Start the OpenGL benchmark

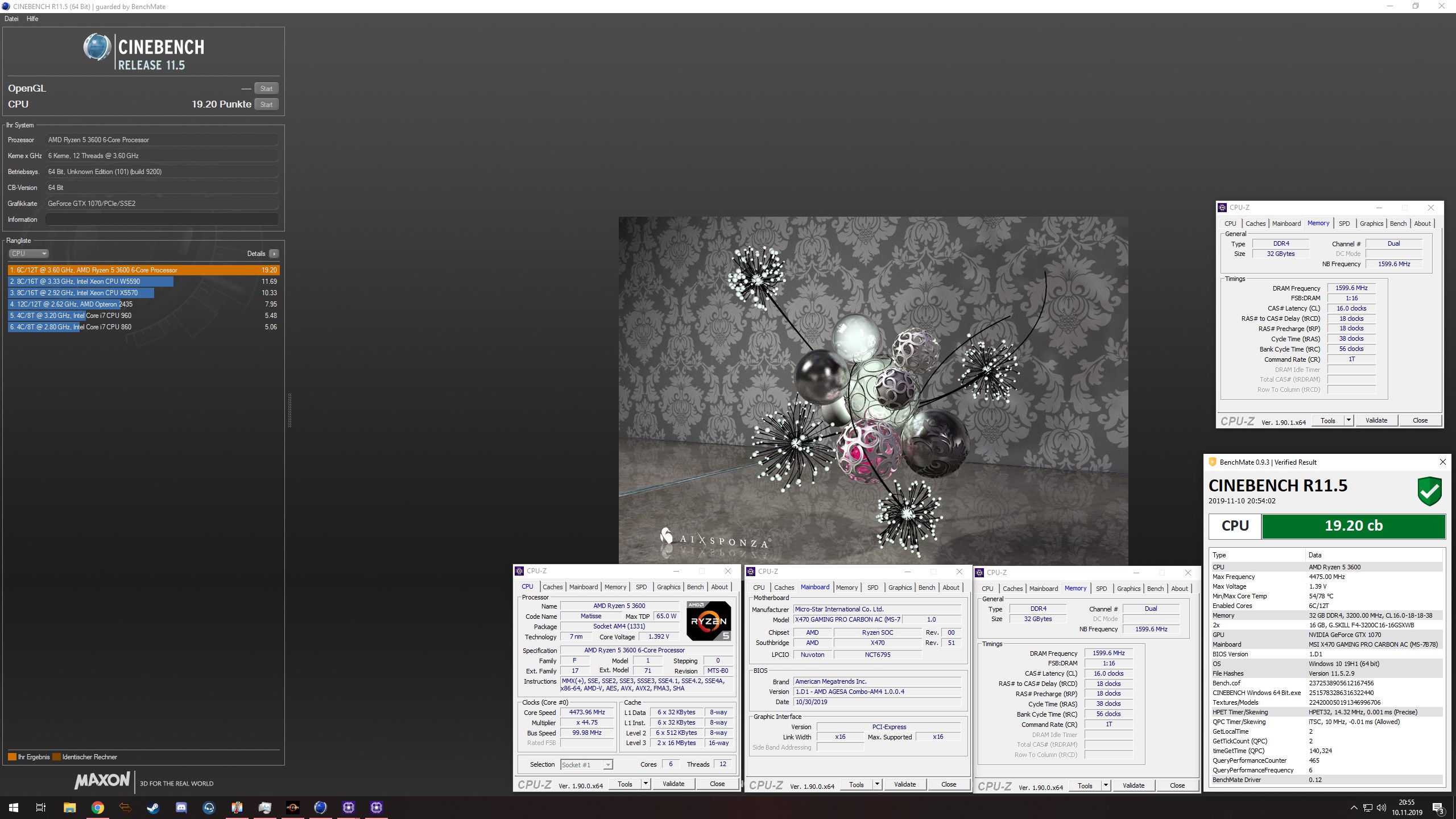tap(266, 88)
